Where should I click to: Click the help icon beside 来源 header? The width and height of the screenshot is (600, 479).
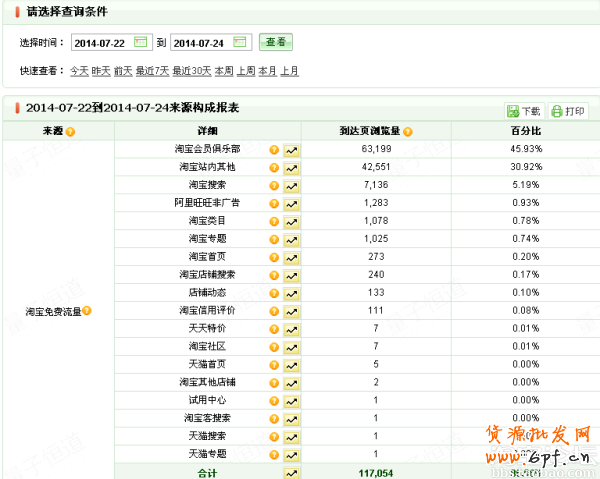[x=70, y=131]
